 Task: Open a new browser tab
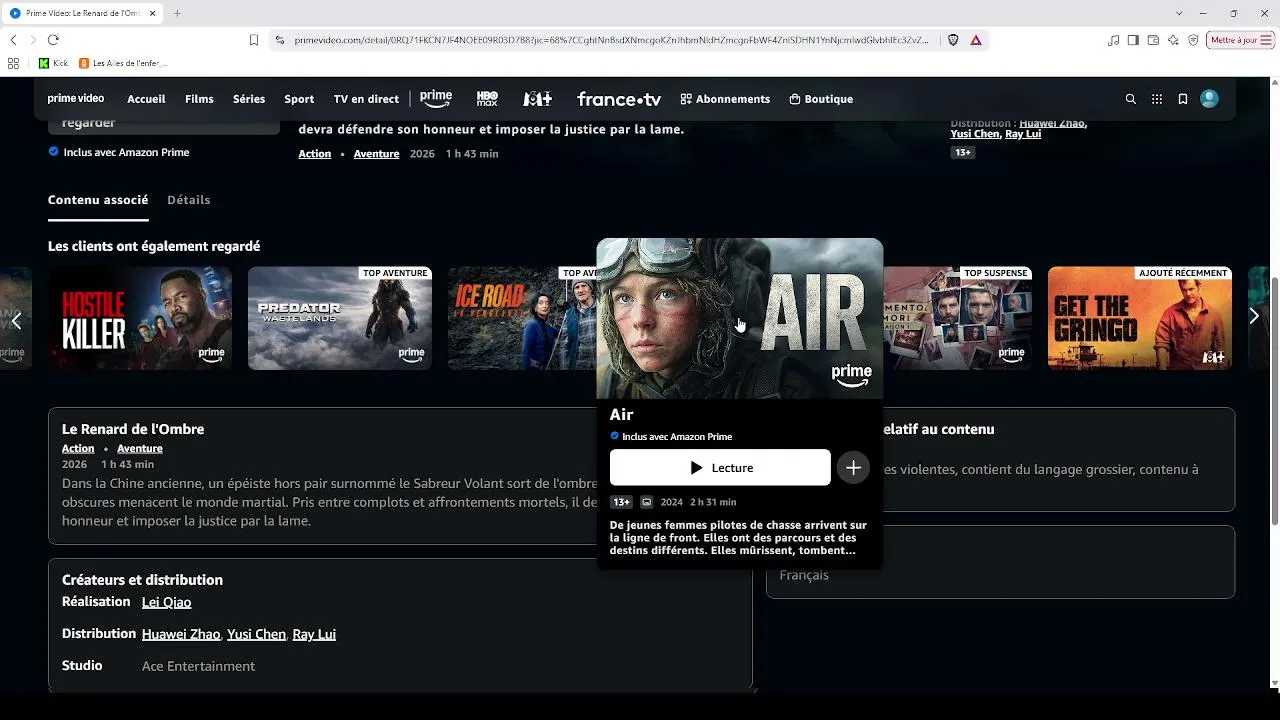click(177, 13)
